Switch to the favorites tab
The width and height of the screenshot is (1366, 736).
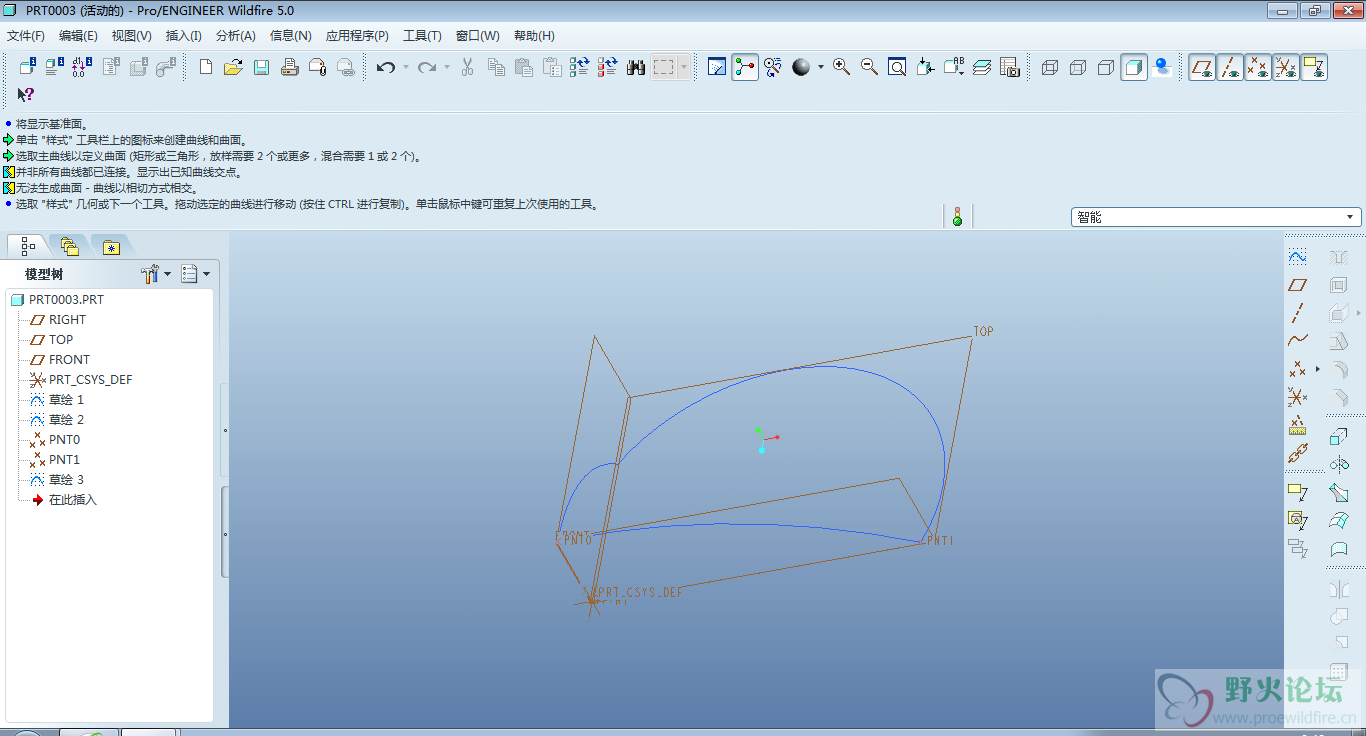(111, 246)
